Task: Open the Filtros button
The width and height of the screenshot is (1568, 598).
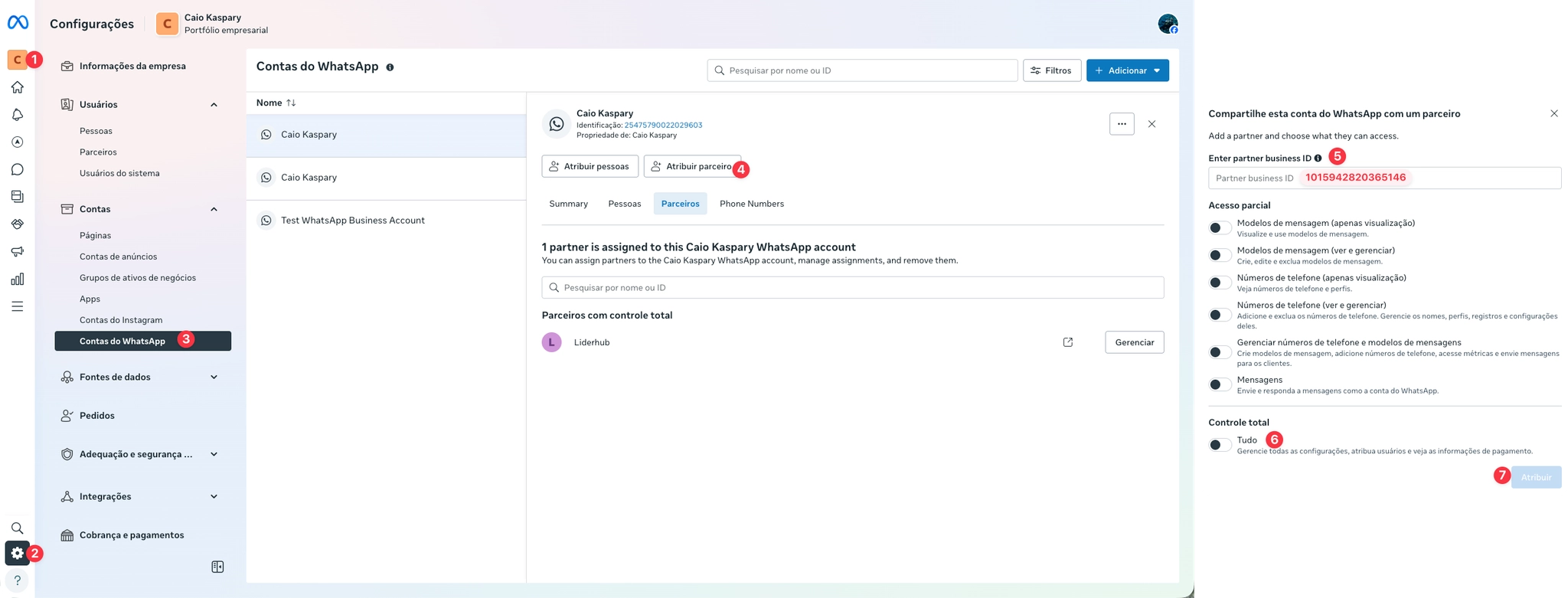Action: (1052, 70)
